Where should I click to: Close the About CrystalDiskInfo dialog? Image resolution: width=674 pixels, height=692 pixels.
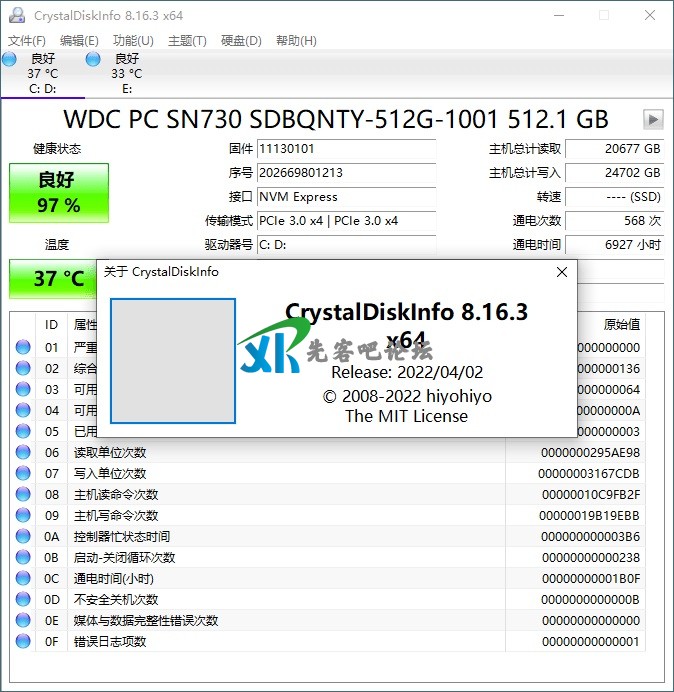click(561, 272)
